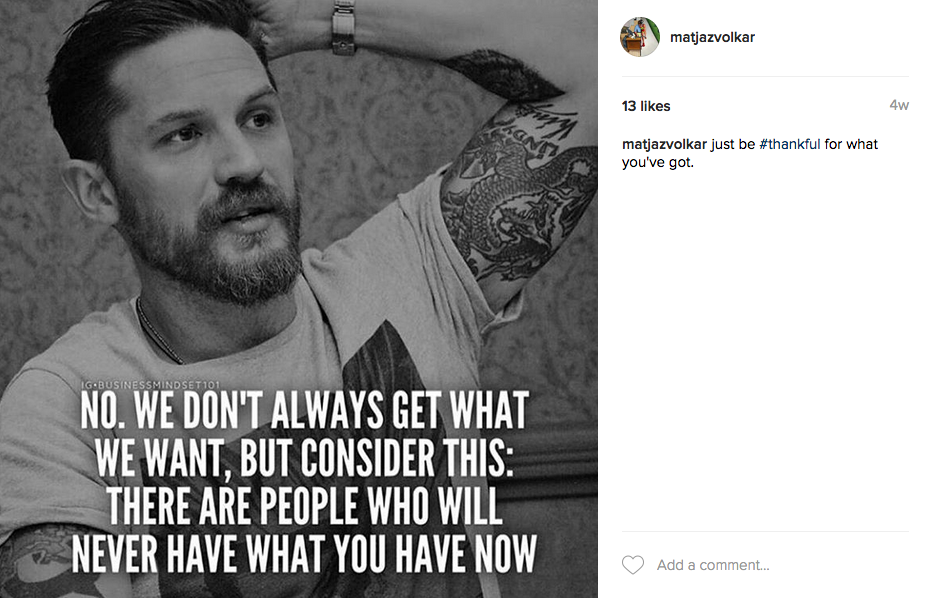Click quote line "WE WANT, BUT CONSIDER THIS:"
Screen dimensions: 932x598
pyautogui.click(x=304, y=458)
